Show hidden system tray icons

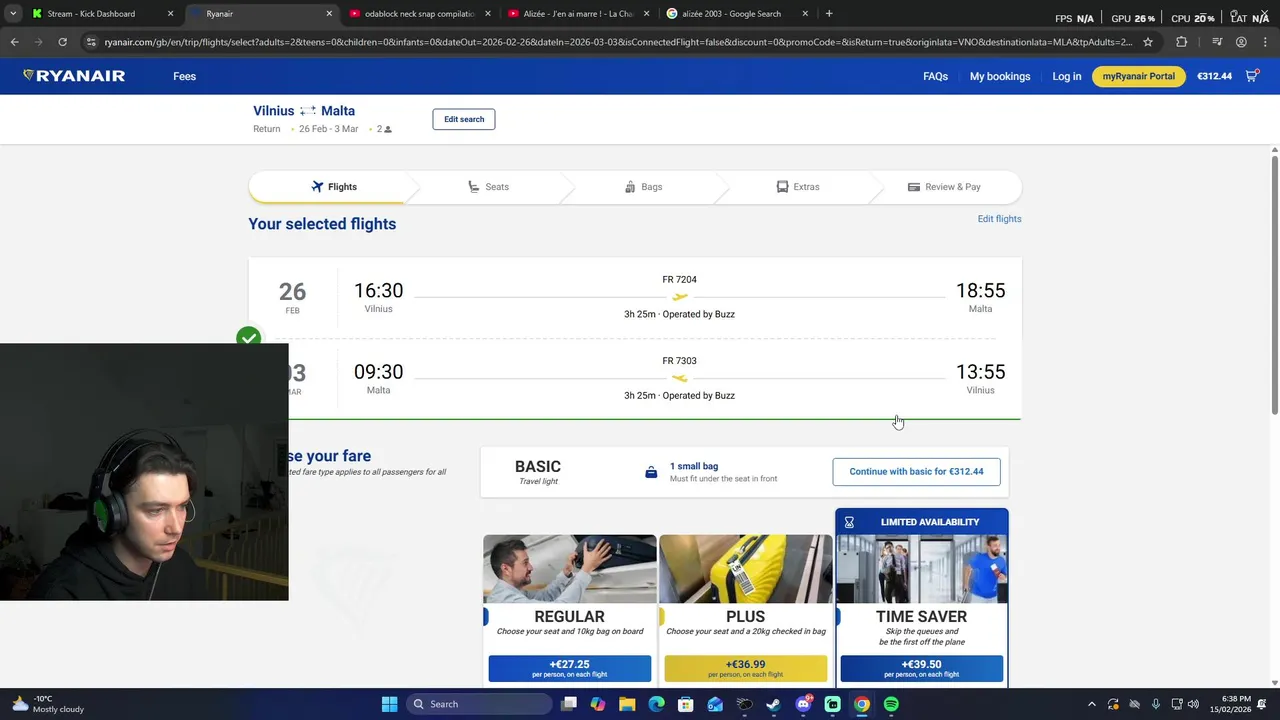click(1091, 704)
